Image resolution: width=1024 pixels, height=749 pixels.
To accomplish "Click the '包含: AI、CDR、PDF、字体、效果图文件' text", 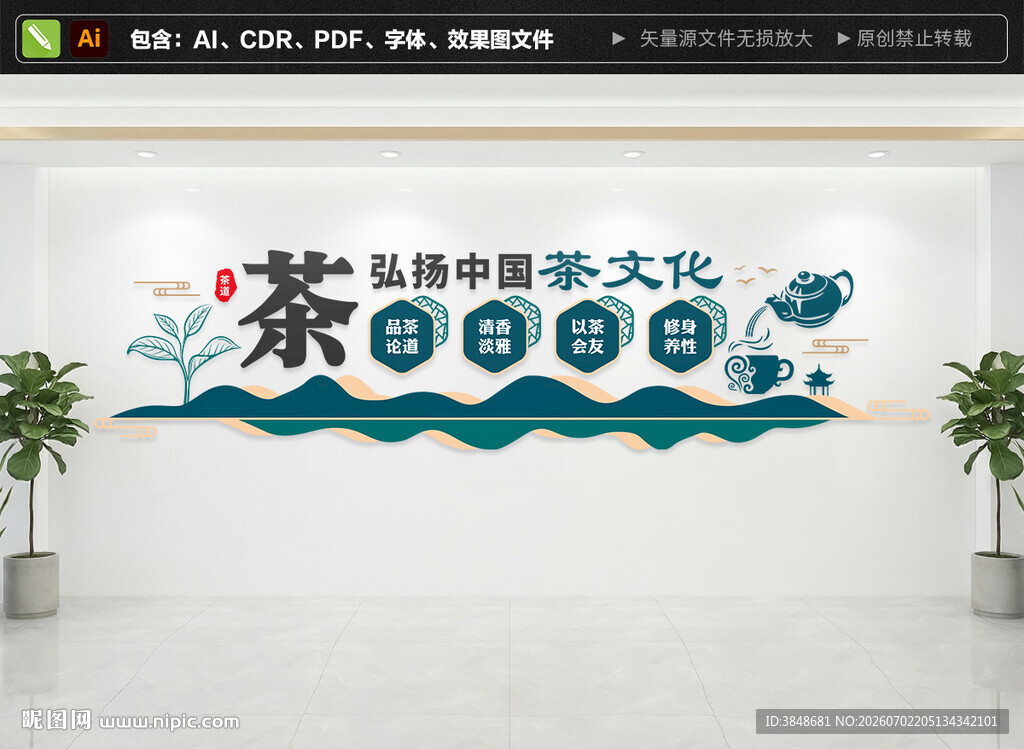I will pyautogui.click(x=342, y=39).
